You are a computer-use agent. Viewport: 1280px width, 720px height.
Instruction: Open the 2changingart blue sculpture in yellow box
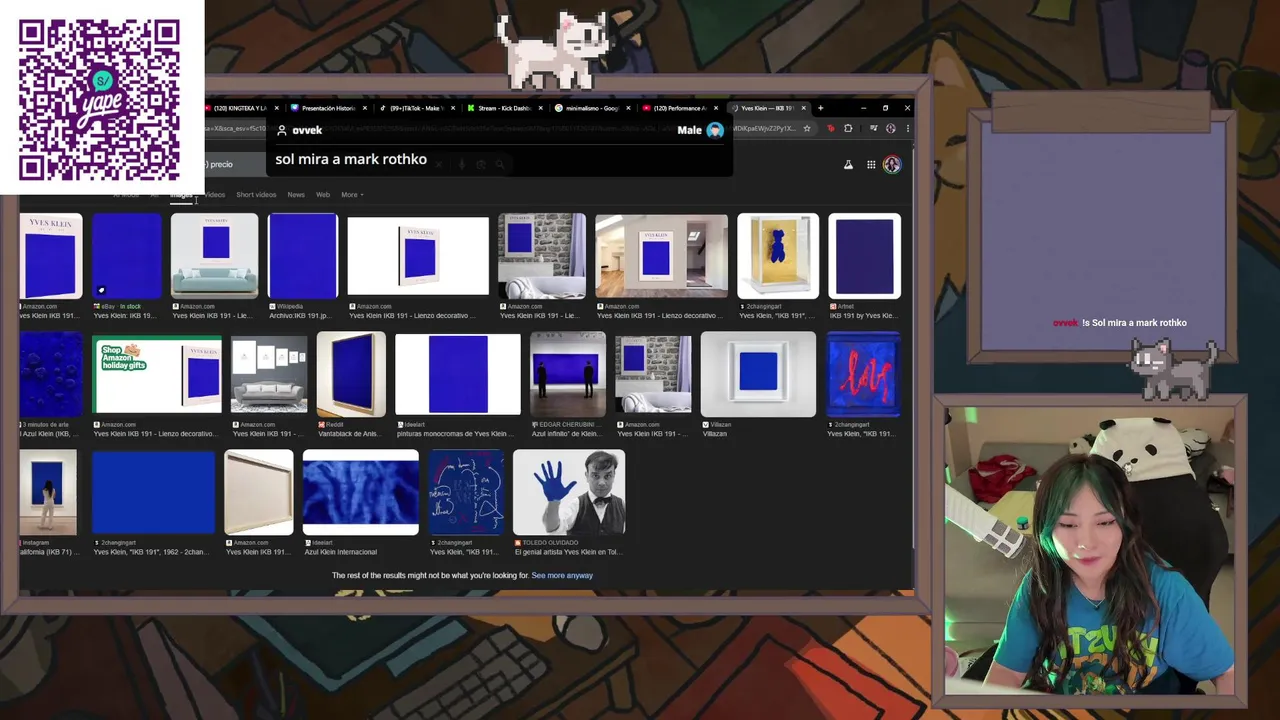778,256
